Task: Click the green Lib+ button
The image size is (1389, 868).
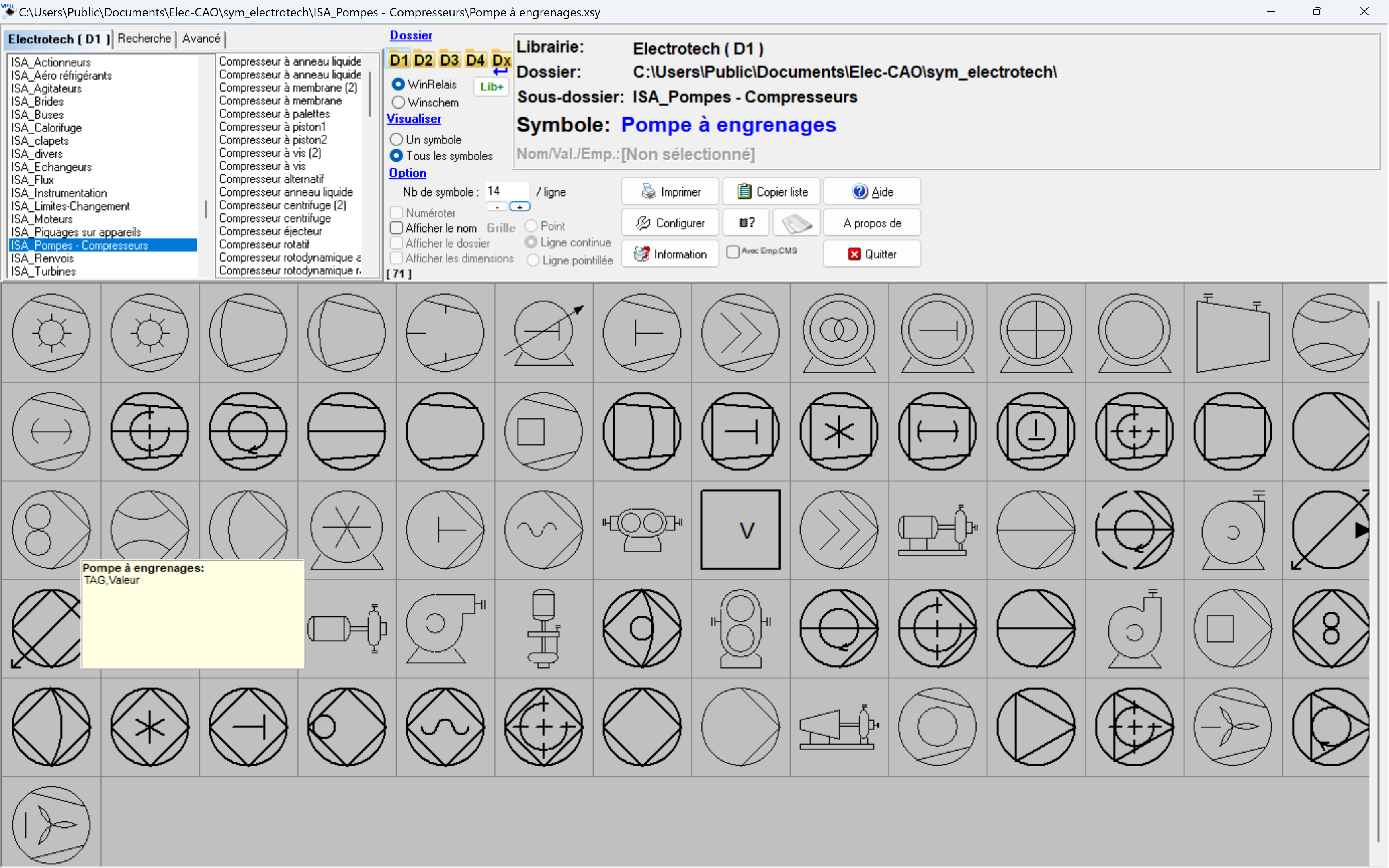Action: pos(491,87)
